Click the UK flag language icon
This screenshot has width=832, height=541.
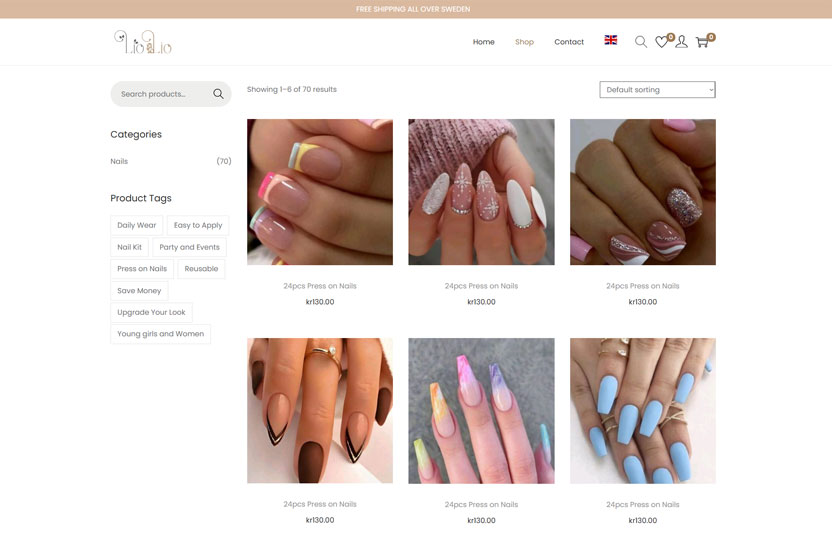coord(611,41)
